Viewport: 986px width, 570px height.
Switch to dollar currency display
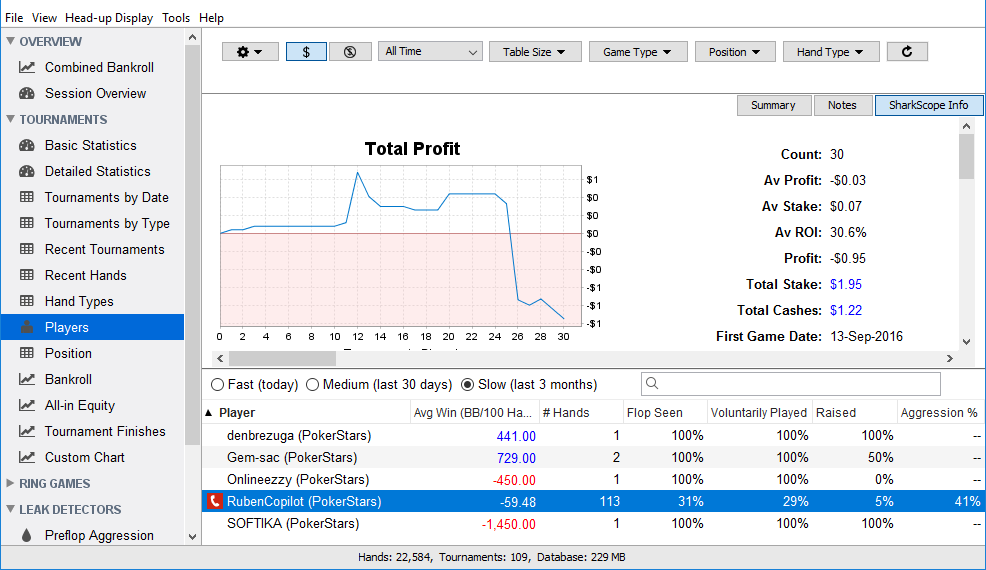click(306, 52)
